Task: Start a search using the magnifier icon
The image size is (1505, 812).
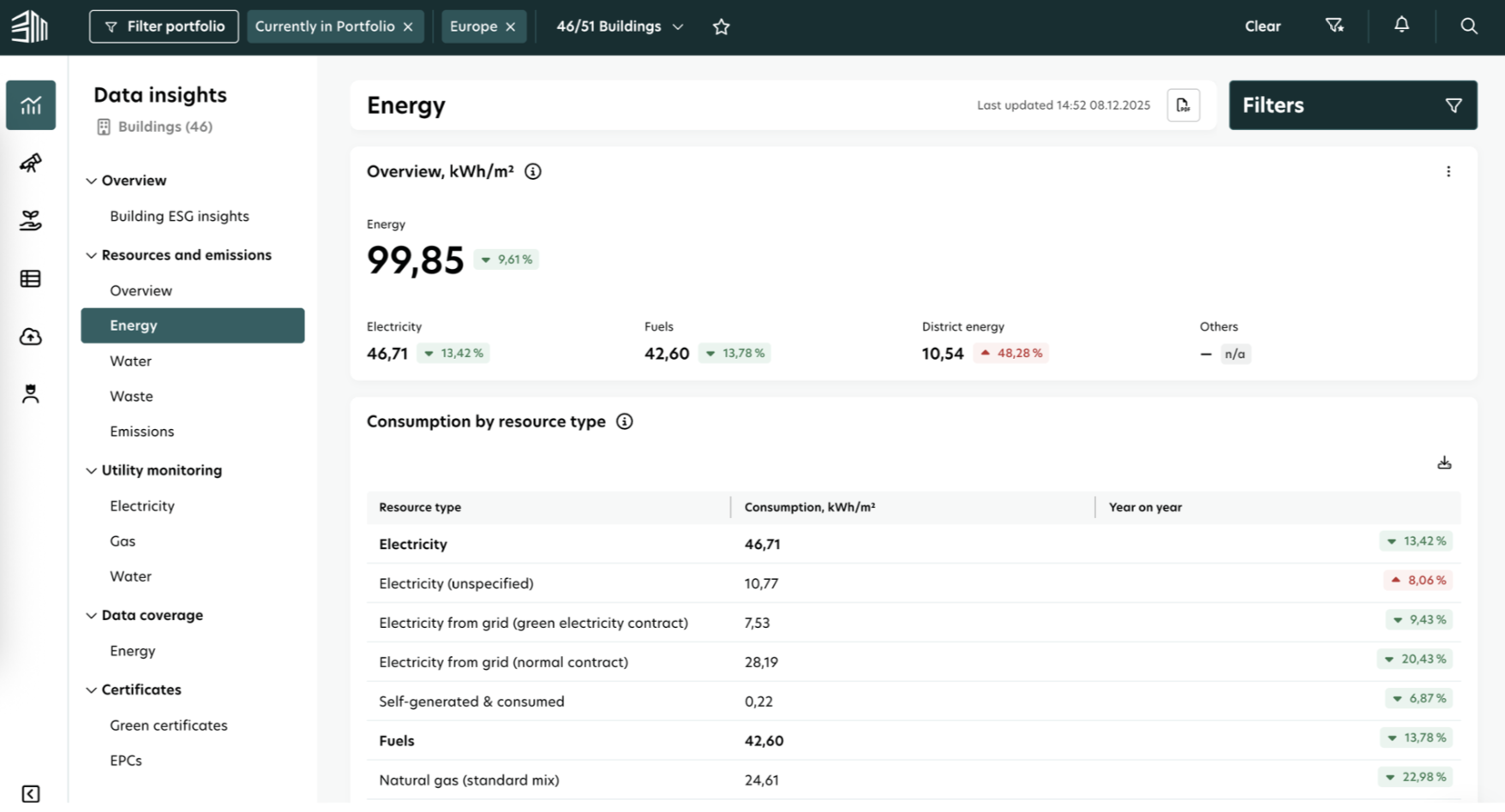Action: pyautogui.click(x=1469, y=26)
